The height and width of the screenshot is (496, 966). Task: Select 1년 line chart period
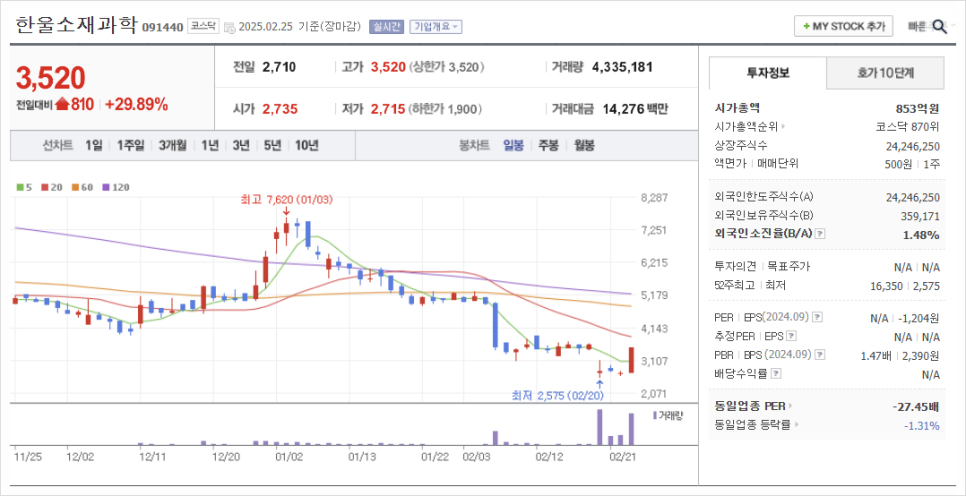click(210, 145)
